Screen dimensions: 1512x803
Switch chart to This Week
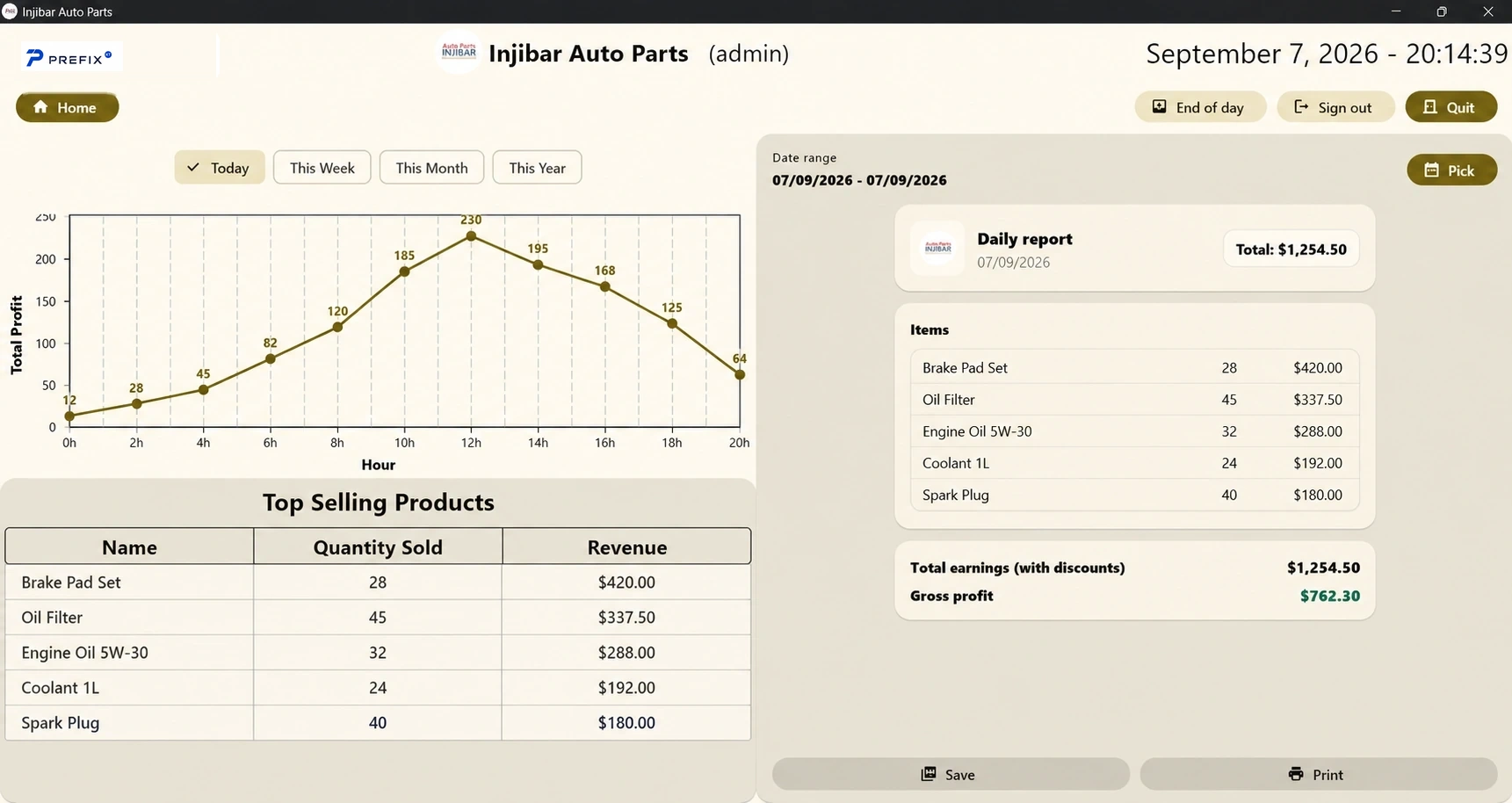(322, 168)
